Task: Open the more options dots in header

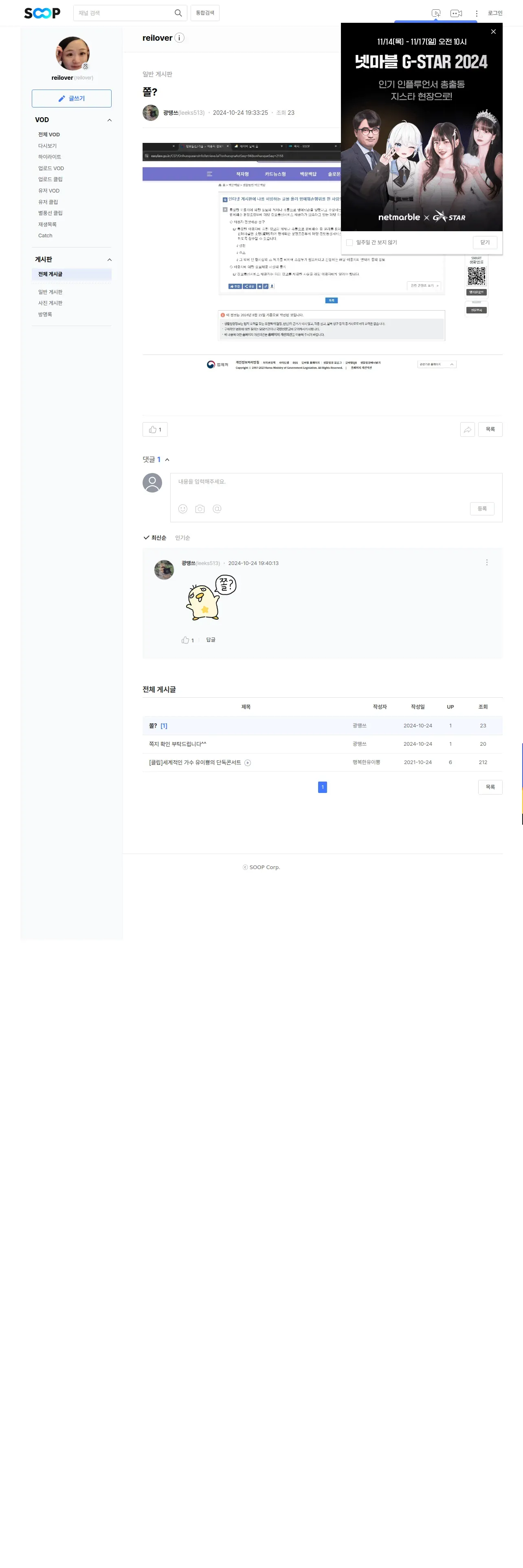Action: (x=476, y=13)
